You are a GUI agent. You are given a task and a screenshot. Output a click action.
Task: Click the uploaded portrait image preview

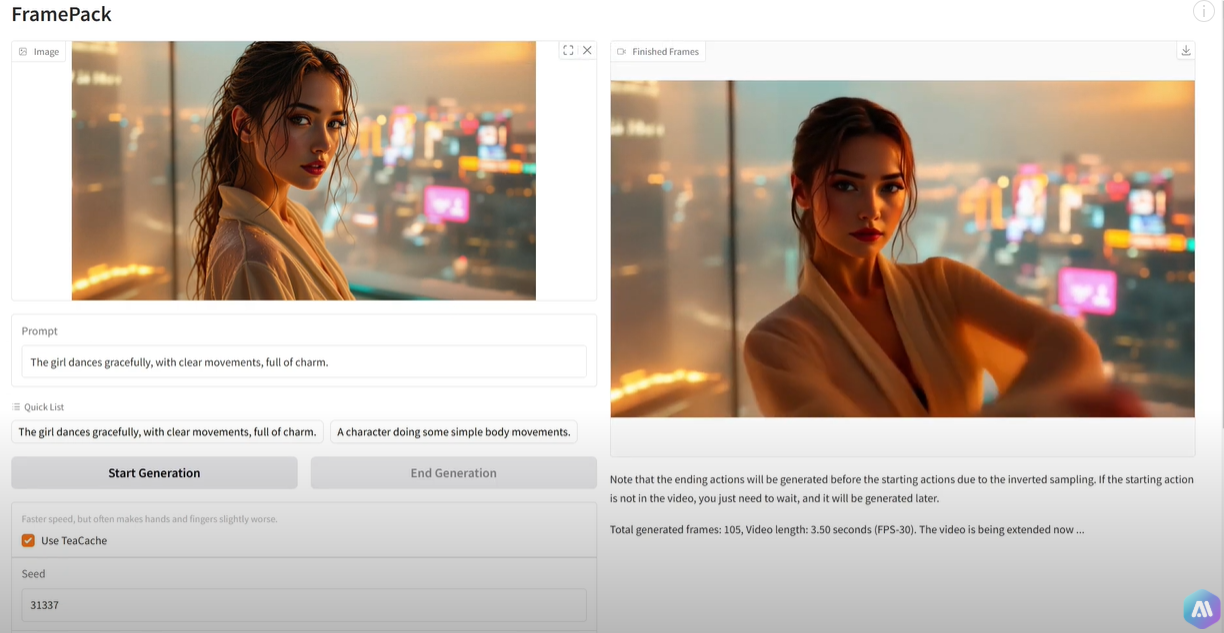[x=304, y=170]
